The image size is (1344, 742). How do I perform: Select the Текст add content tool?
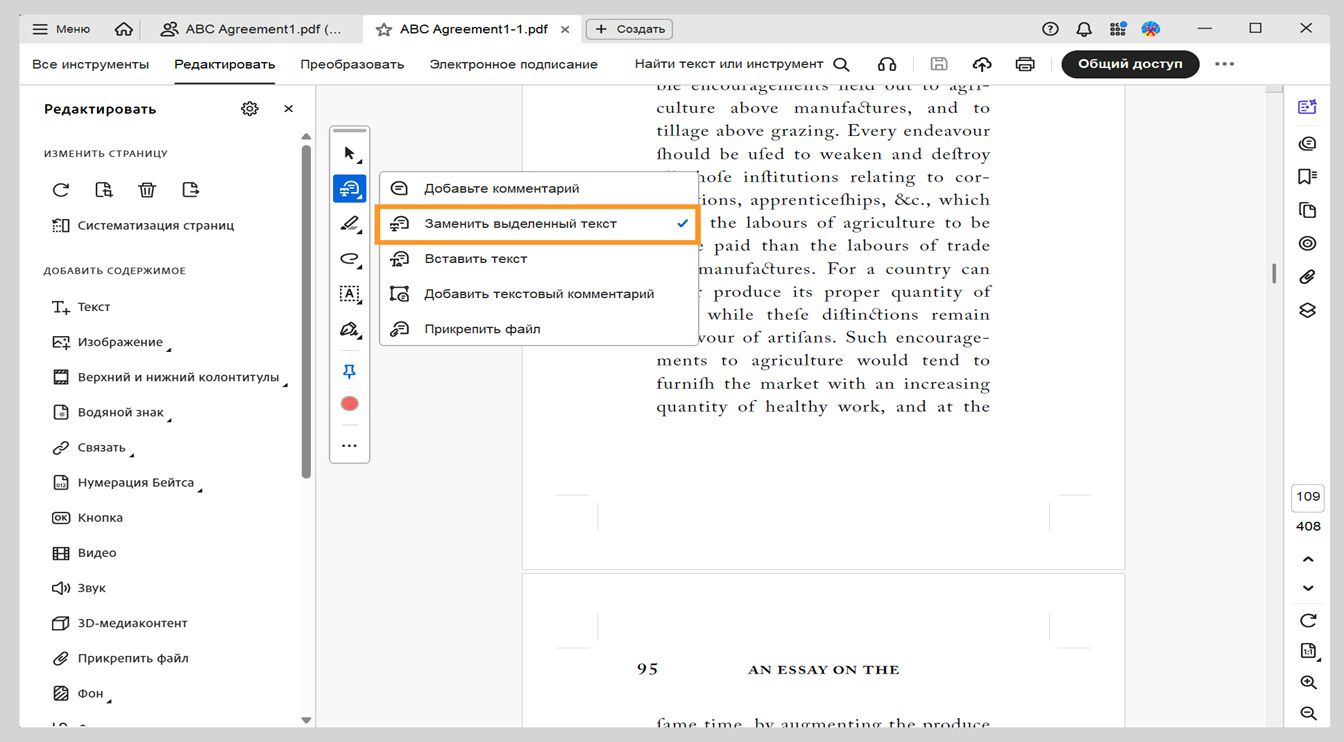(81, 307)
